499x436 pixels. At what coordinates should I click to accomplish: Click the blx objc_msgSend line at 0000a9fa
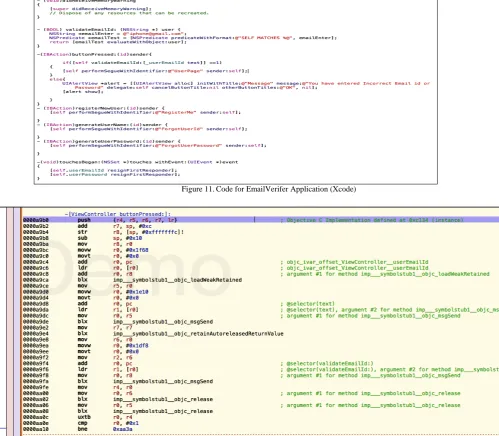(118, 381)
